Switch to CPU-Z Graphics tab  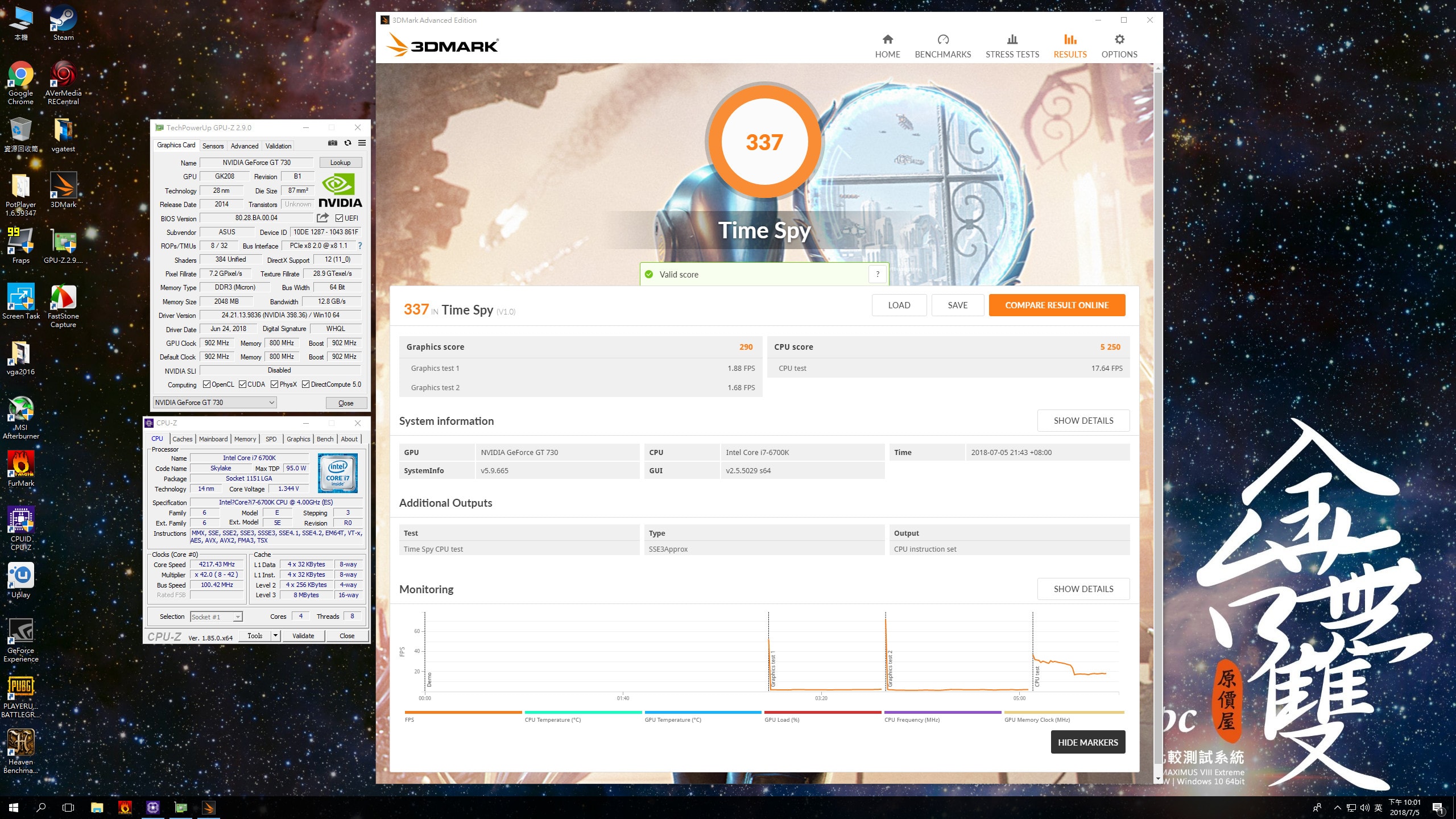298,439
